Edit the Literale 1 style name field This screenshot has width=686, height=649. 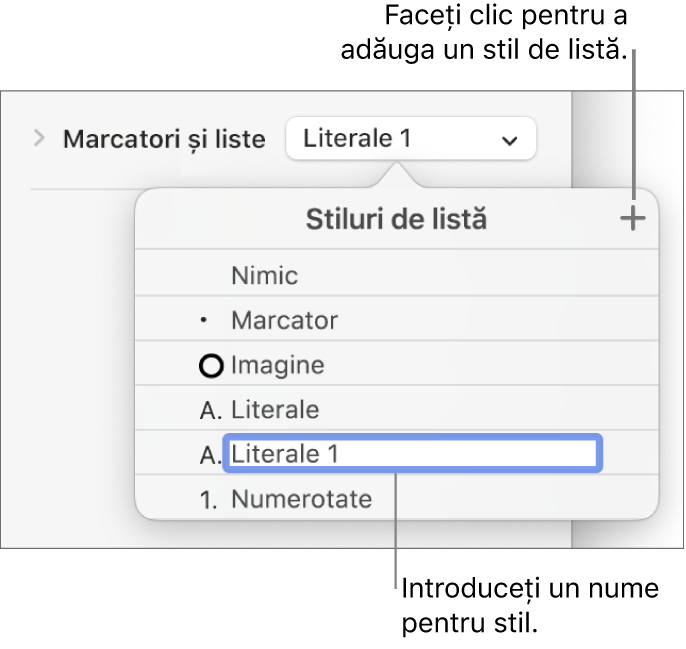click(x=413, y=453)
